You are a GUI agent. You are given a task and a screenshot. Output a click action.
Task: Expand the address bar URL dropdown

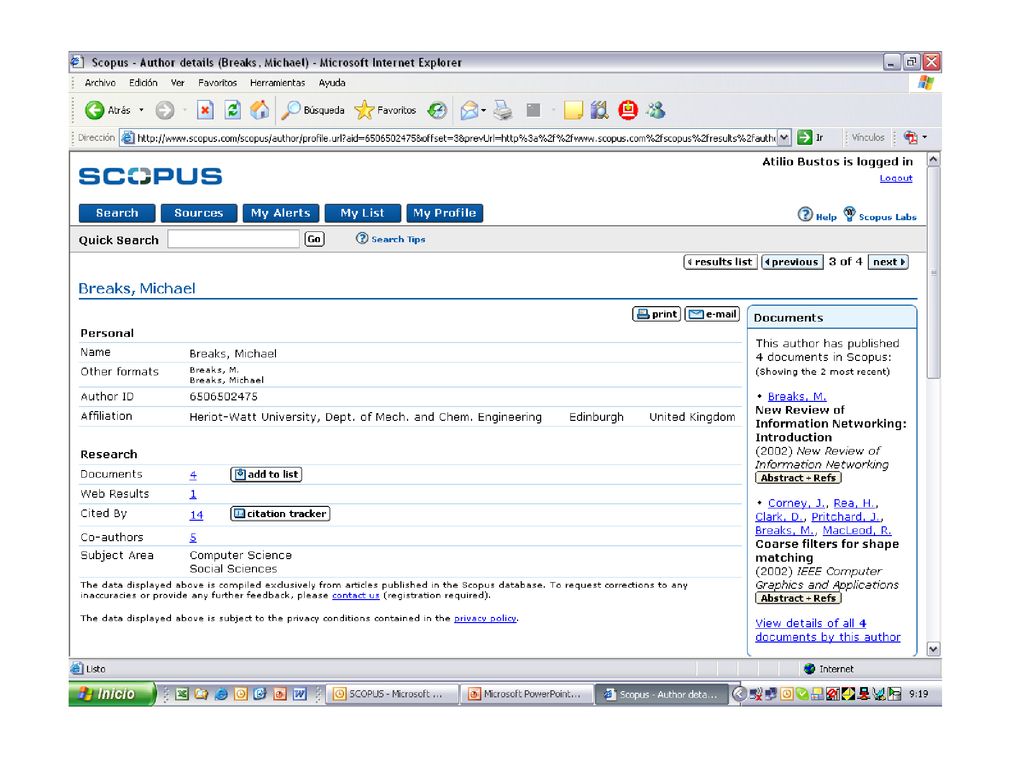(784, 138)
